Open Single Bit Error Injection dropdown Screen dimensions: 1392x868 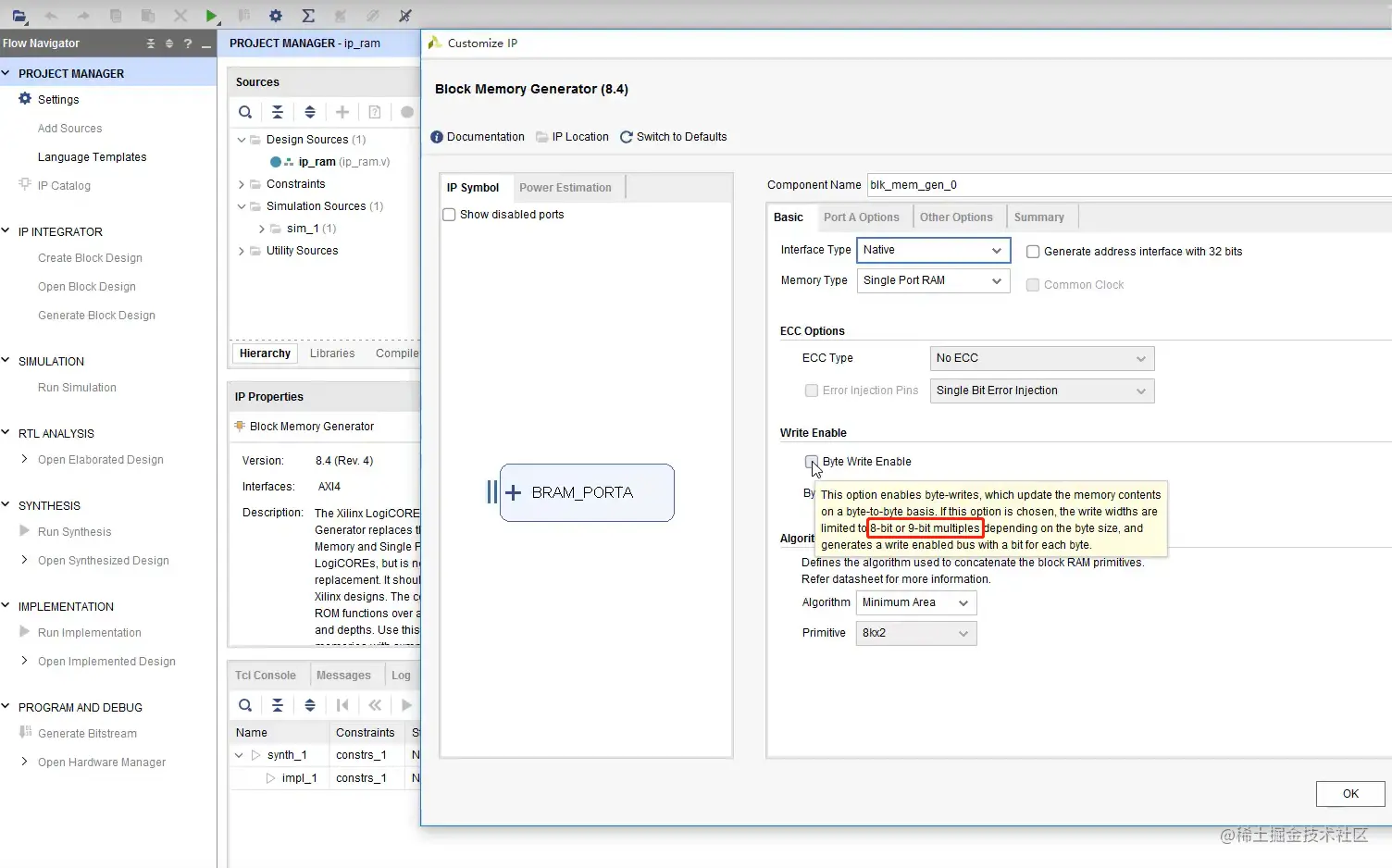coord(1042,391)
